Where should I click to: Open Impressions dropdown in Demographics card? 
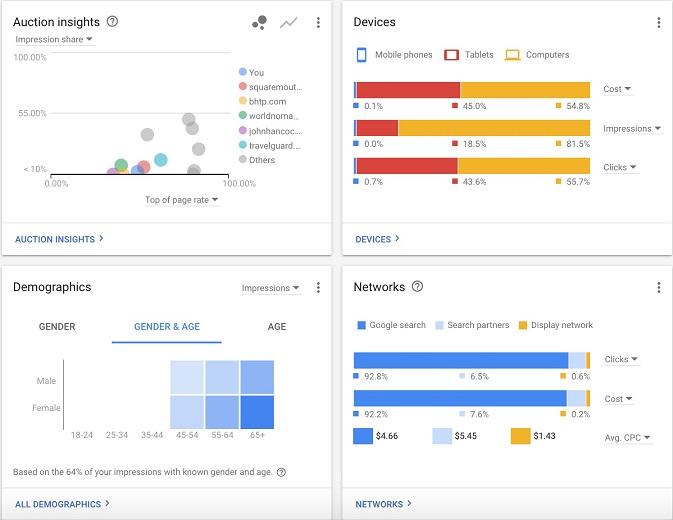[x=270, y=288]
